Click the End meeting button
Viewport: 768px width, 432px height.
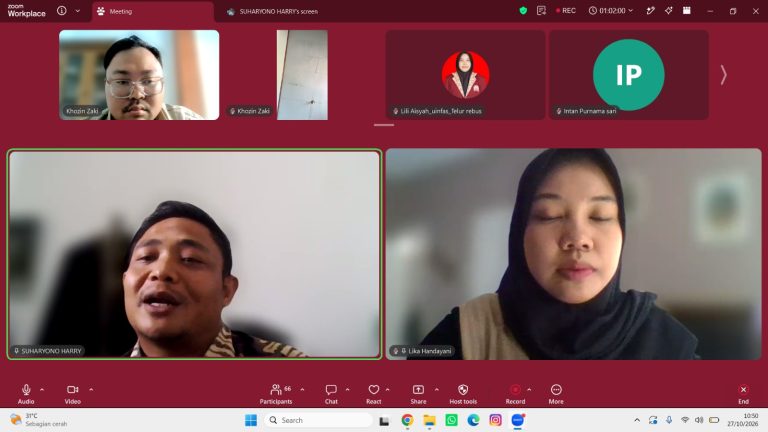pyautogui.click(x=744, y=394)
